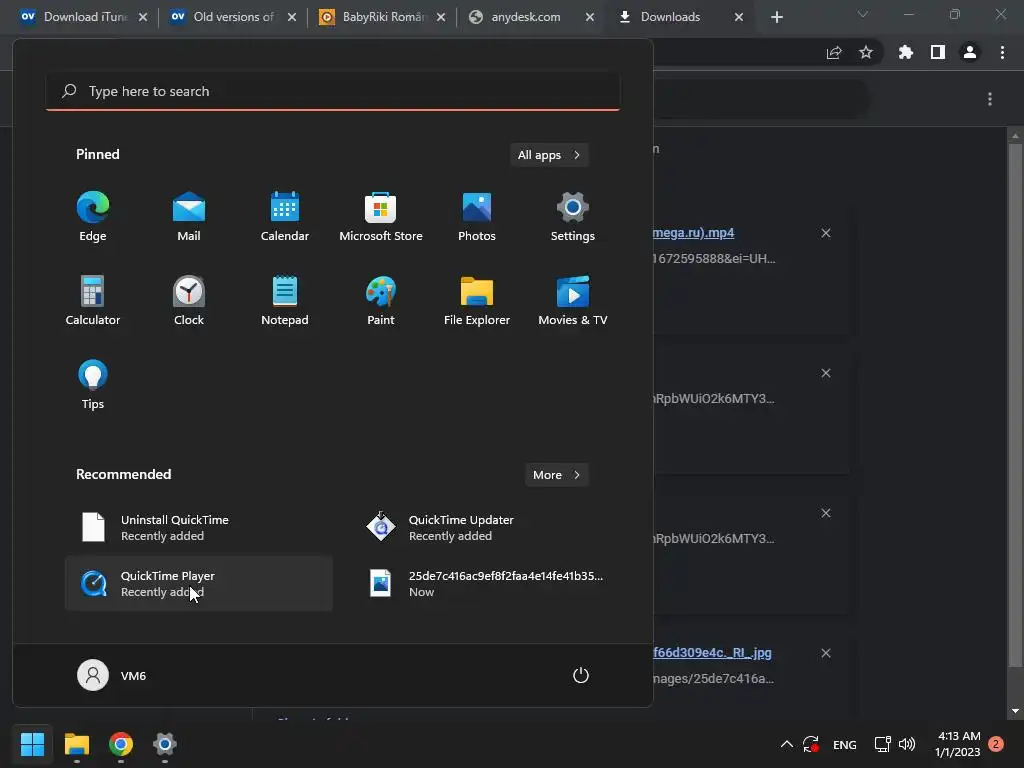Image resolution: width=1024 pixels, height=768 pixels.
Task: Open the network status tray icon
Action: coord(882,744)
